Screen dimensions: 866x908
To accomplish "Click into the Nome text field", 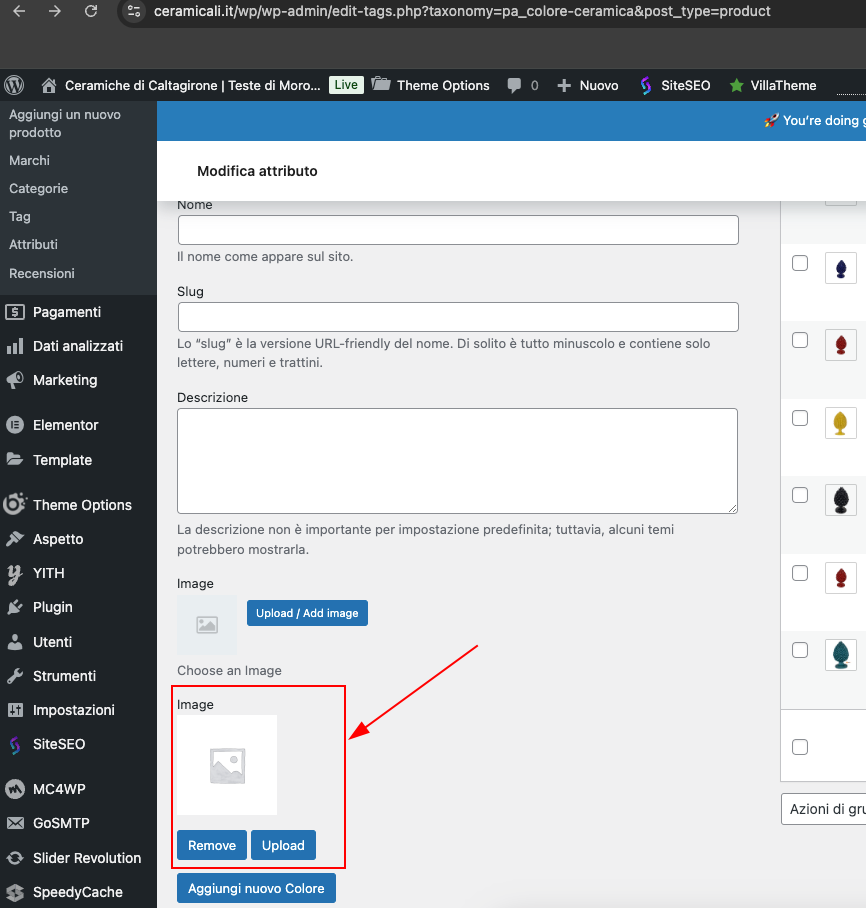I will (458, 230).
